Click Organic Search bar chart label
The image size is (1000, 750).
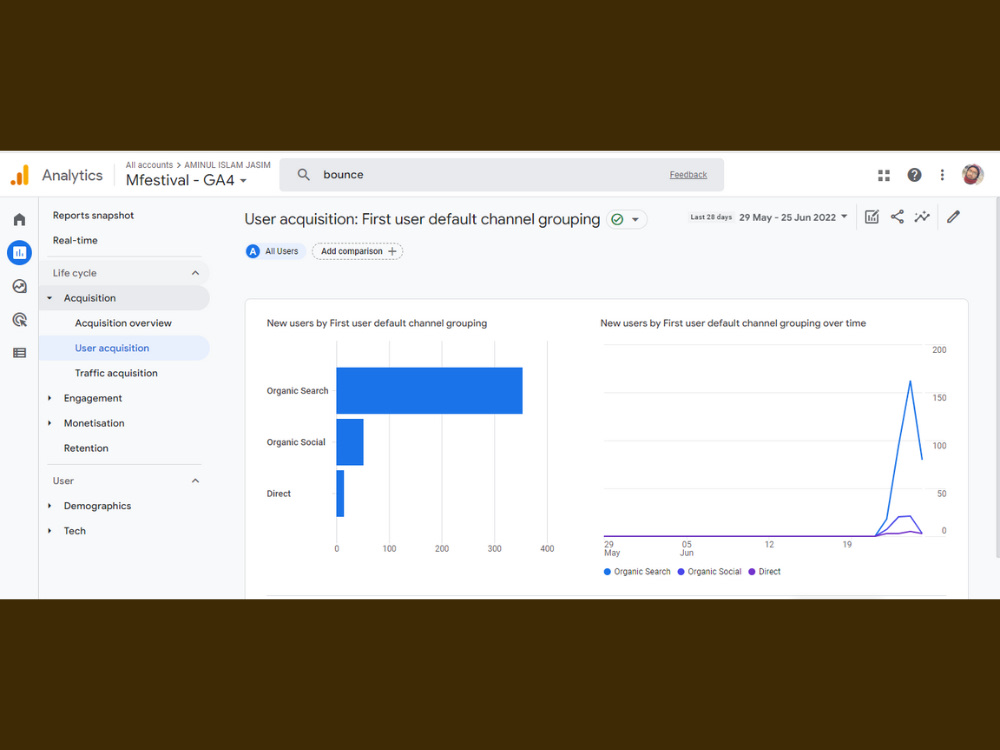pos(297,391)
